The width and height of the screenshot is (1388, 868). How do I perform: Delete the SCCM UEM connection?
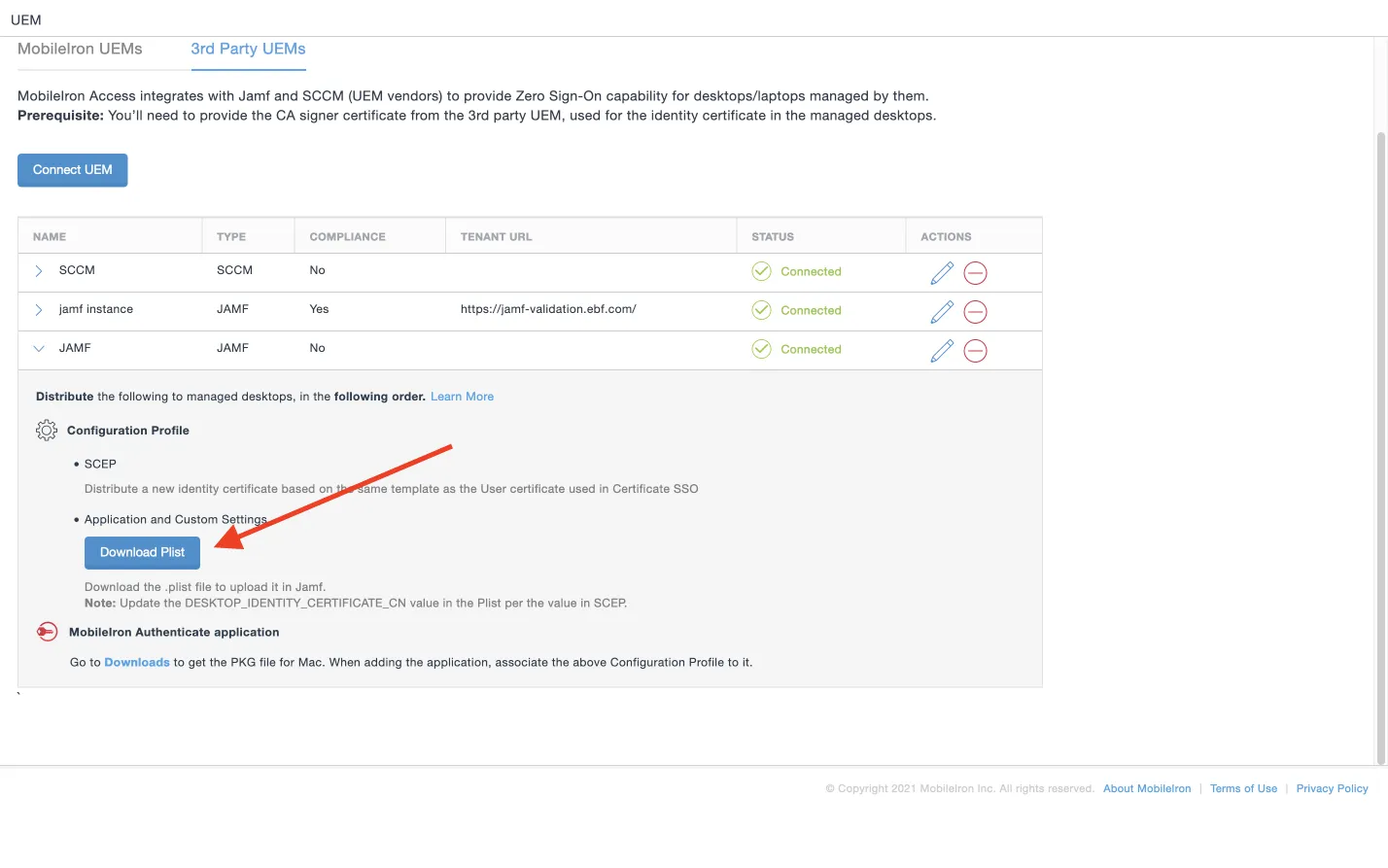pyautogui.click(x=975, y=273)
